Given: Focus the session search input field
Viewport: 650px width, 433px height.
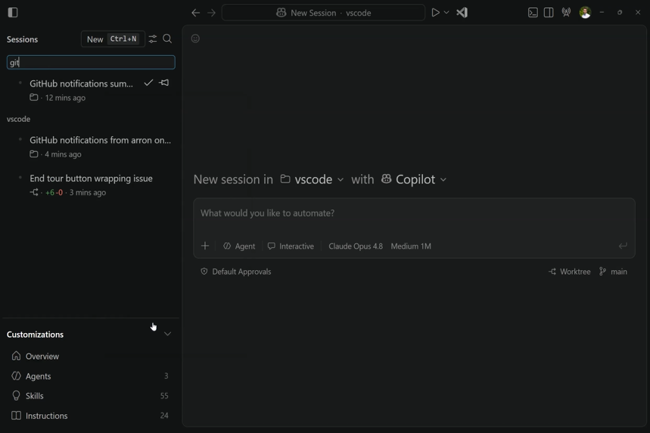Looking at the screenshot, I should [91, 63].
